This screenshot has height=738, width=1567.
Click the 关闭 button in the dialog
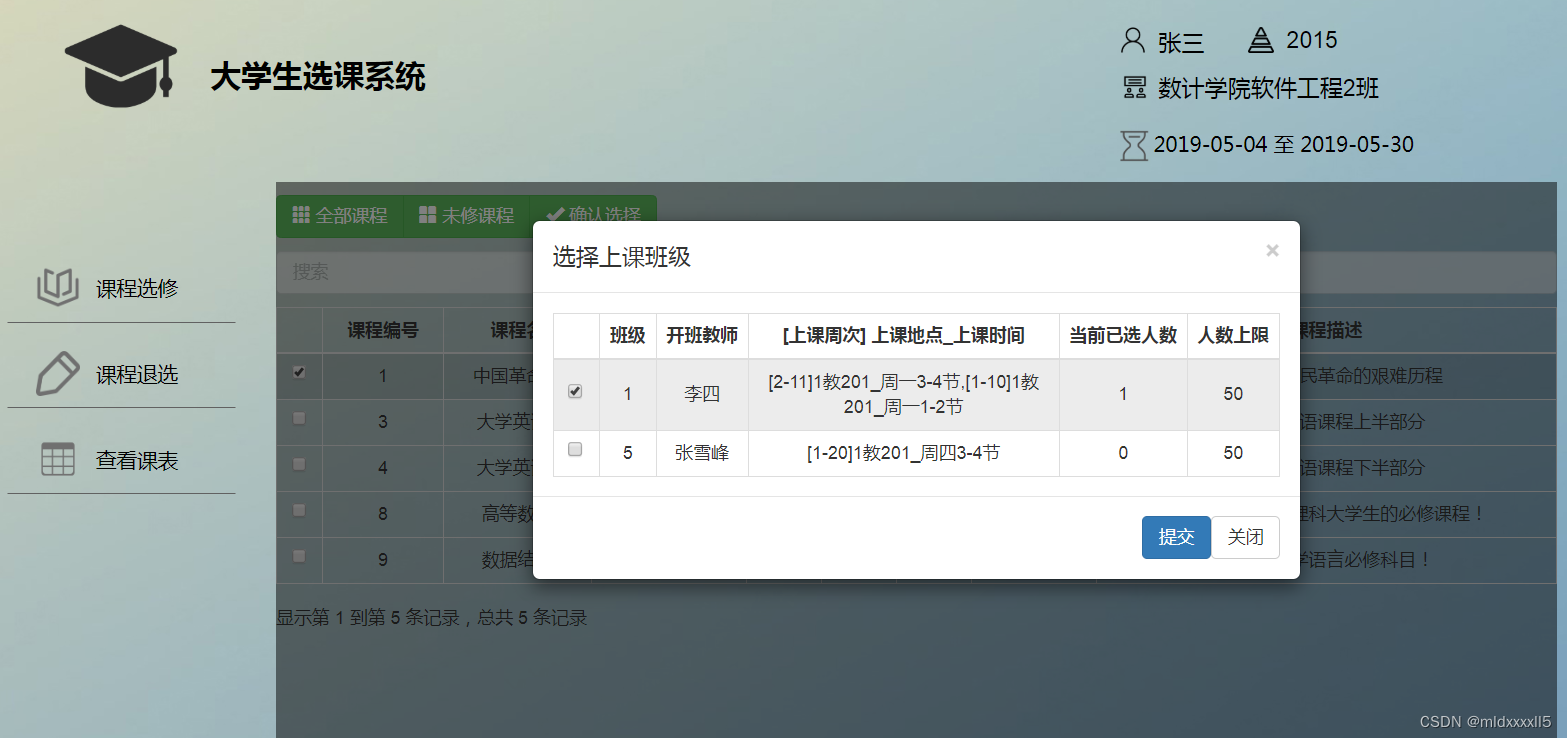click(x=1245, y=537)
